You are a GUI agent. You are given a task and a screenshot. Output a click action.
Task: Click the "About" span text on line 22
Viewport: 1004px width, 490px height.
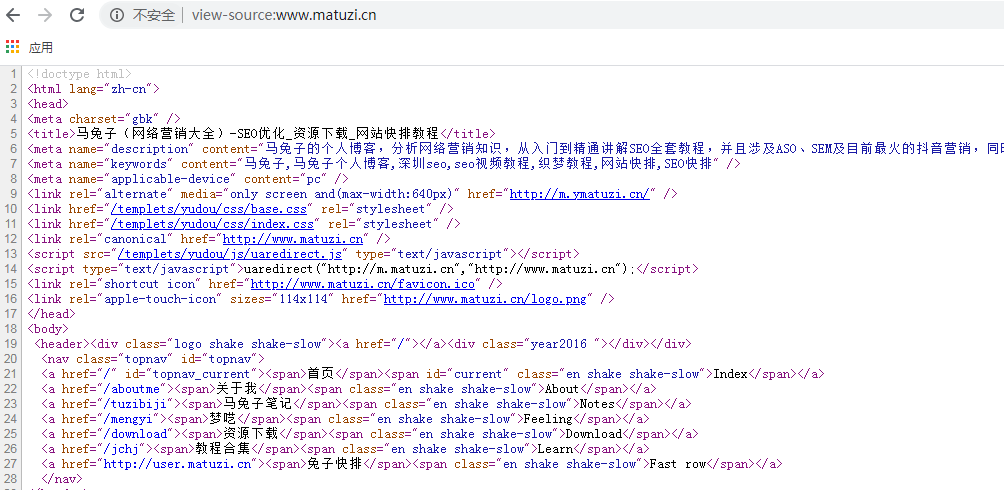[562, 389]
